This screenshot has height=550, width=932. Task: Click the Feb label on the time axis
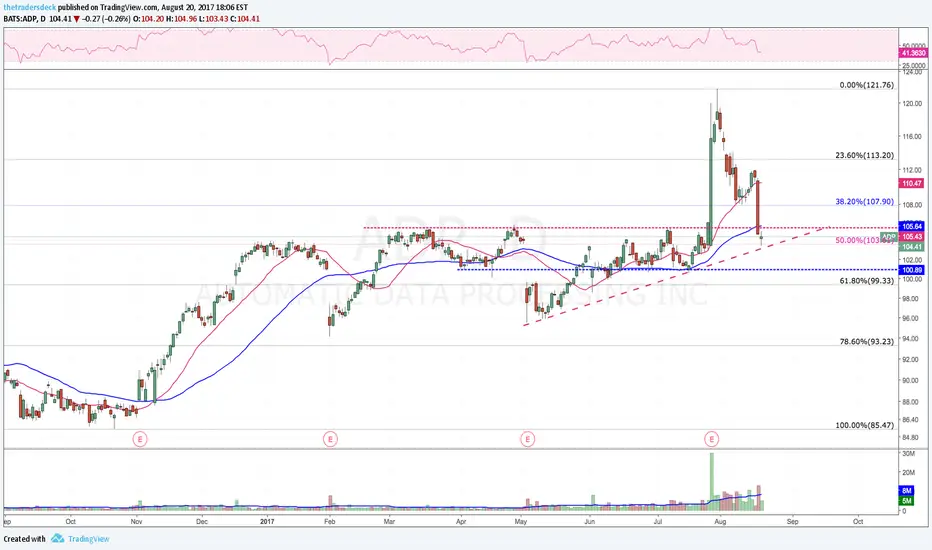pos(329,521)
